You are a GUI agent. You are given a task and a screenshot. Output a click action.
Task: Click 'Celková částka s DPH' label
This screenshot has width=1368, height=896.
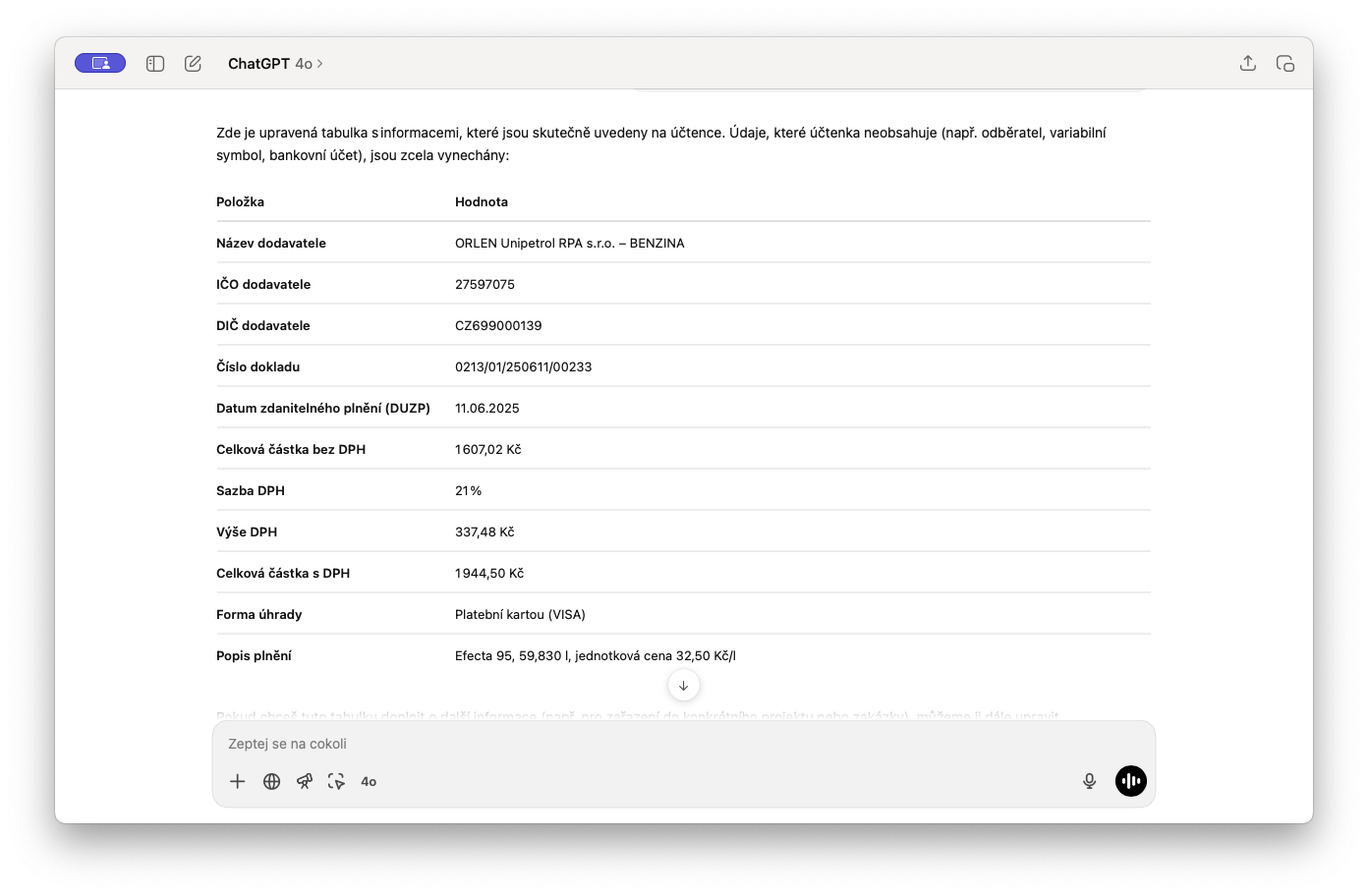[x=283, y=573]
